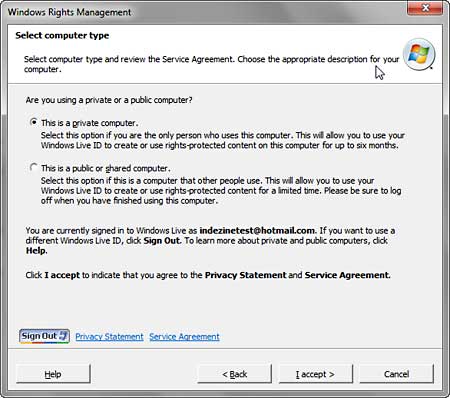Click the Windows logo icon in header
450x398 pixels.
[419, 54]
